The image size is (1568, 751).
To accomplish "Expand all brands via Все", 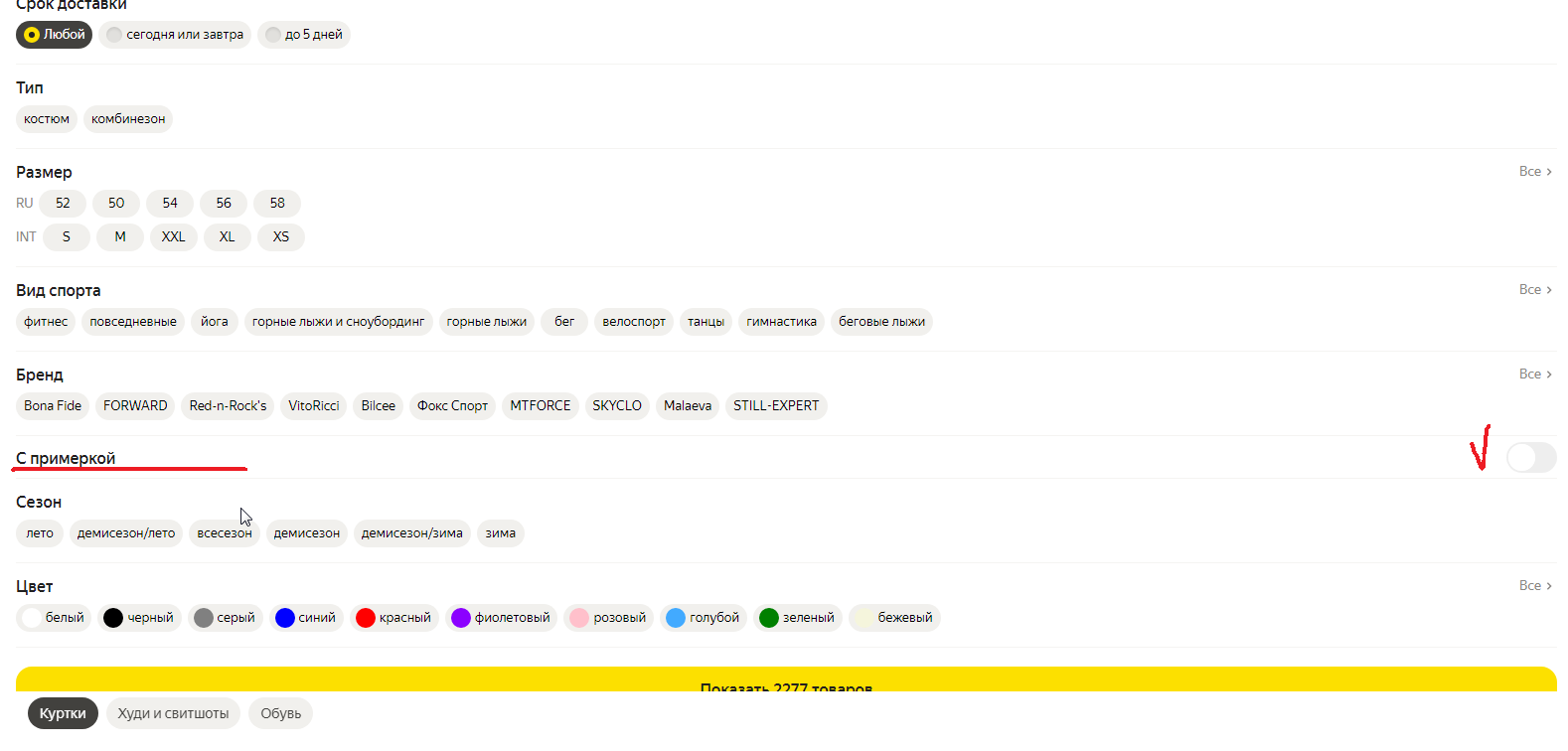I will coord(1535,375).
